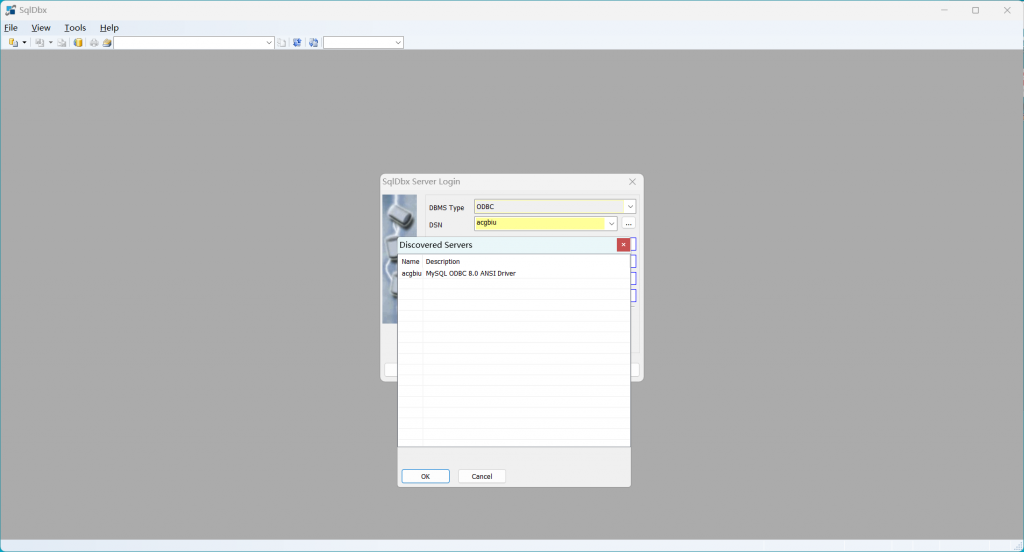Screen dimensions: 1024x552
Task: Expand the DBMS Type dropdown showing ODBC
Action: tap(630, 206)
